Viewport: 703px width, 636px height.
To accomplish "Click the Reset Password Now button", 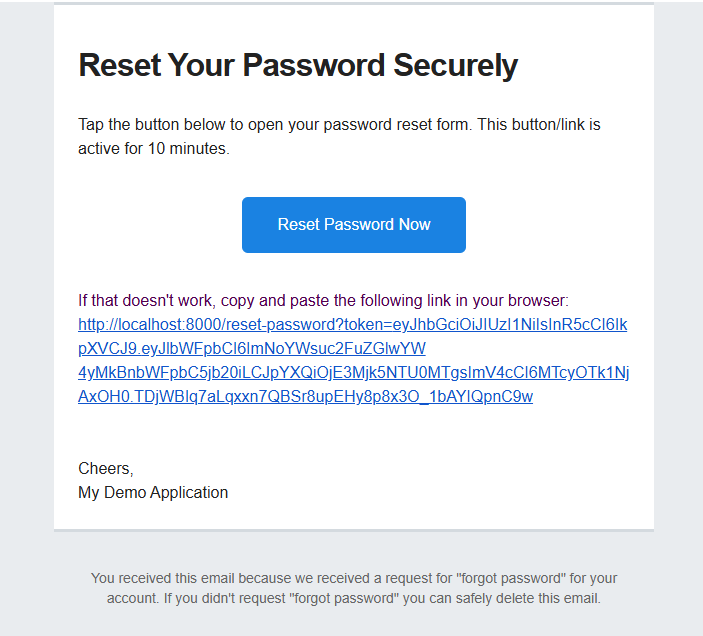I will (x=354, y=225).
